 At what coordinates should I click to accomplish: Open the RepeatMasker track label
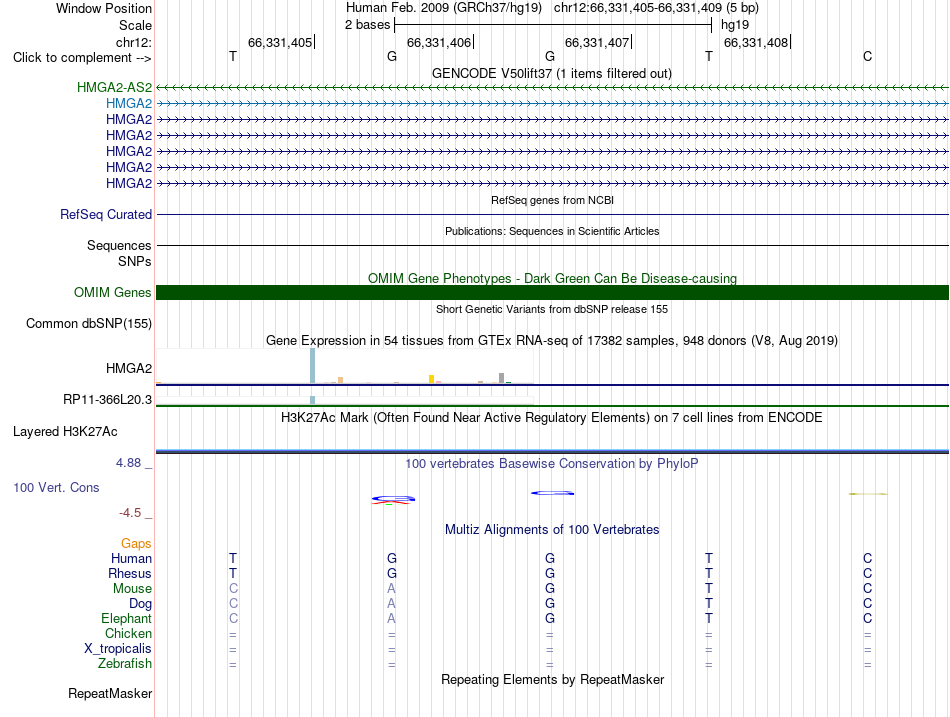coord(110,693)
